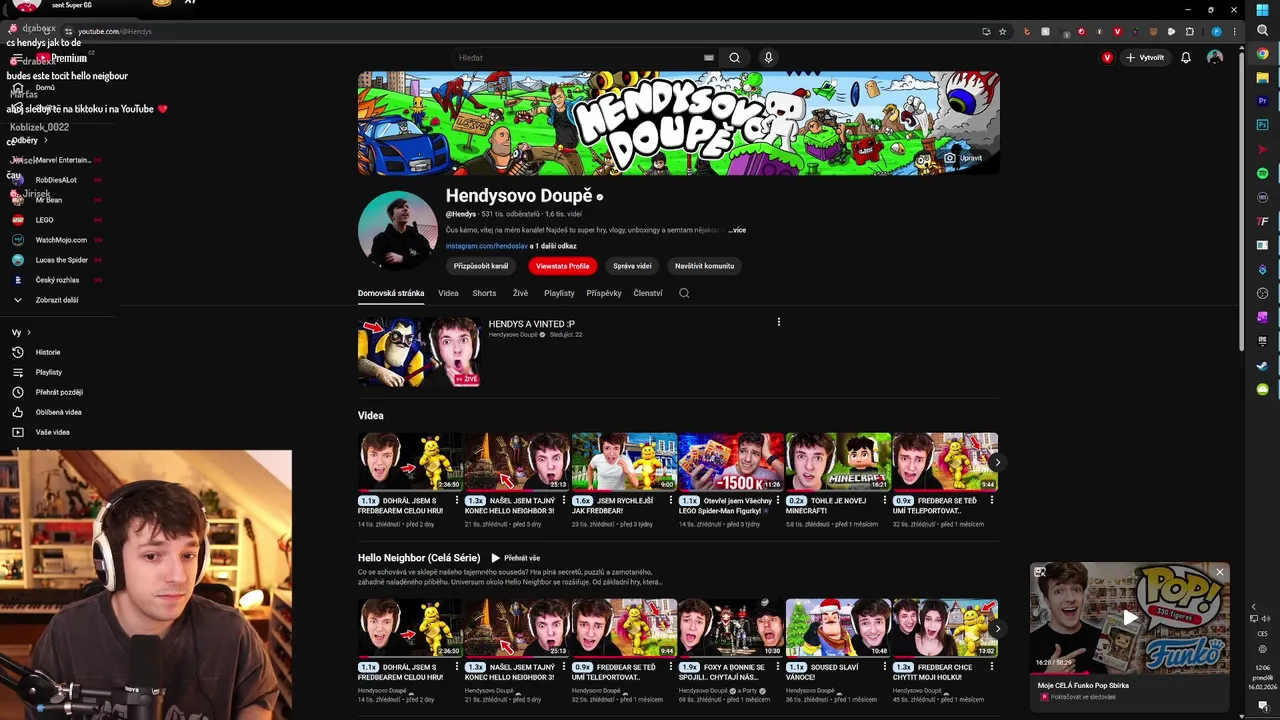
Task: Open Steam from the taskbar
Action: (x=1262, y=365)
